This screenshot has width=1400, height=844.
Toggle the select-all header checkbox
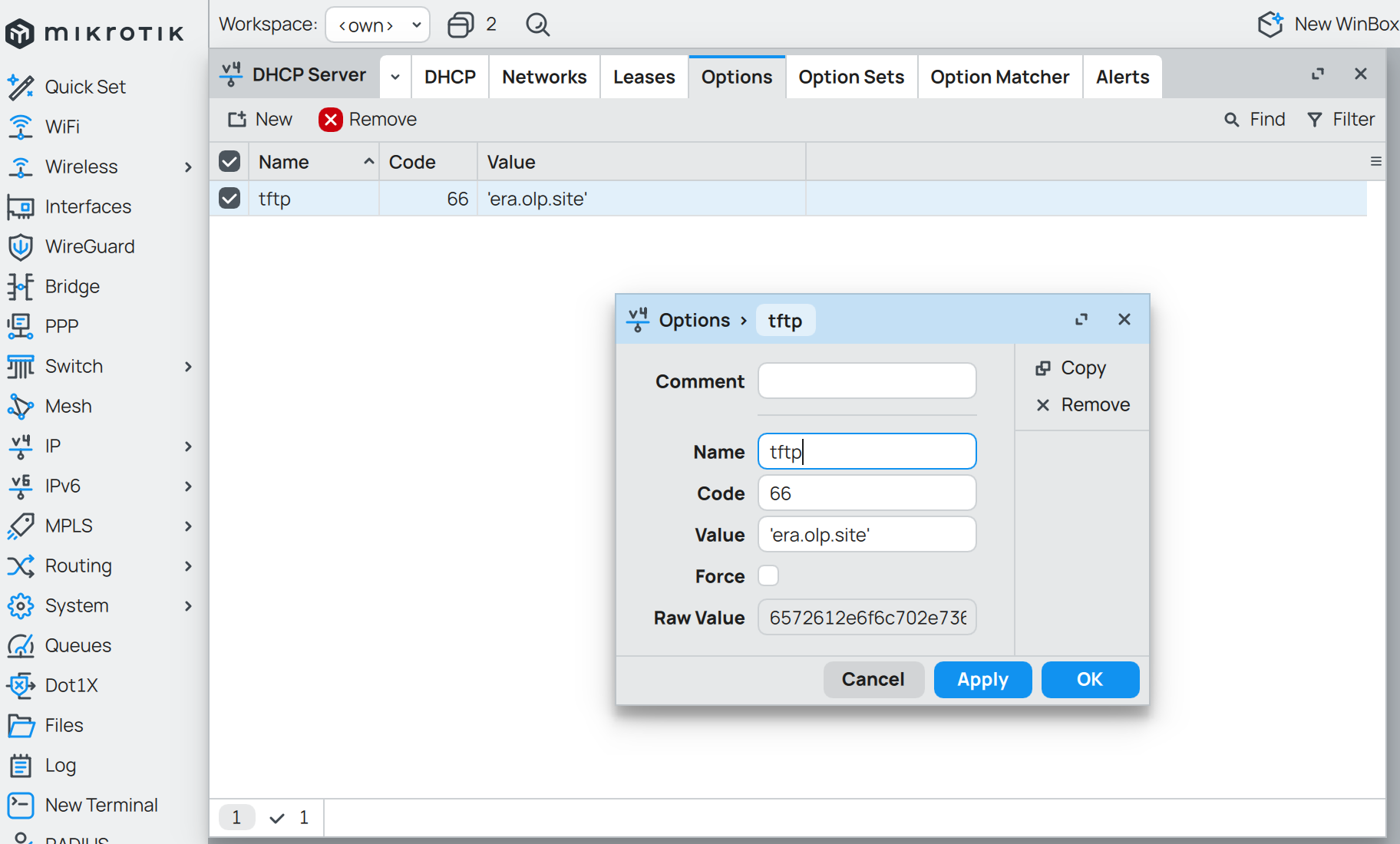(229, 162)
